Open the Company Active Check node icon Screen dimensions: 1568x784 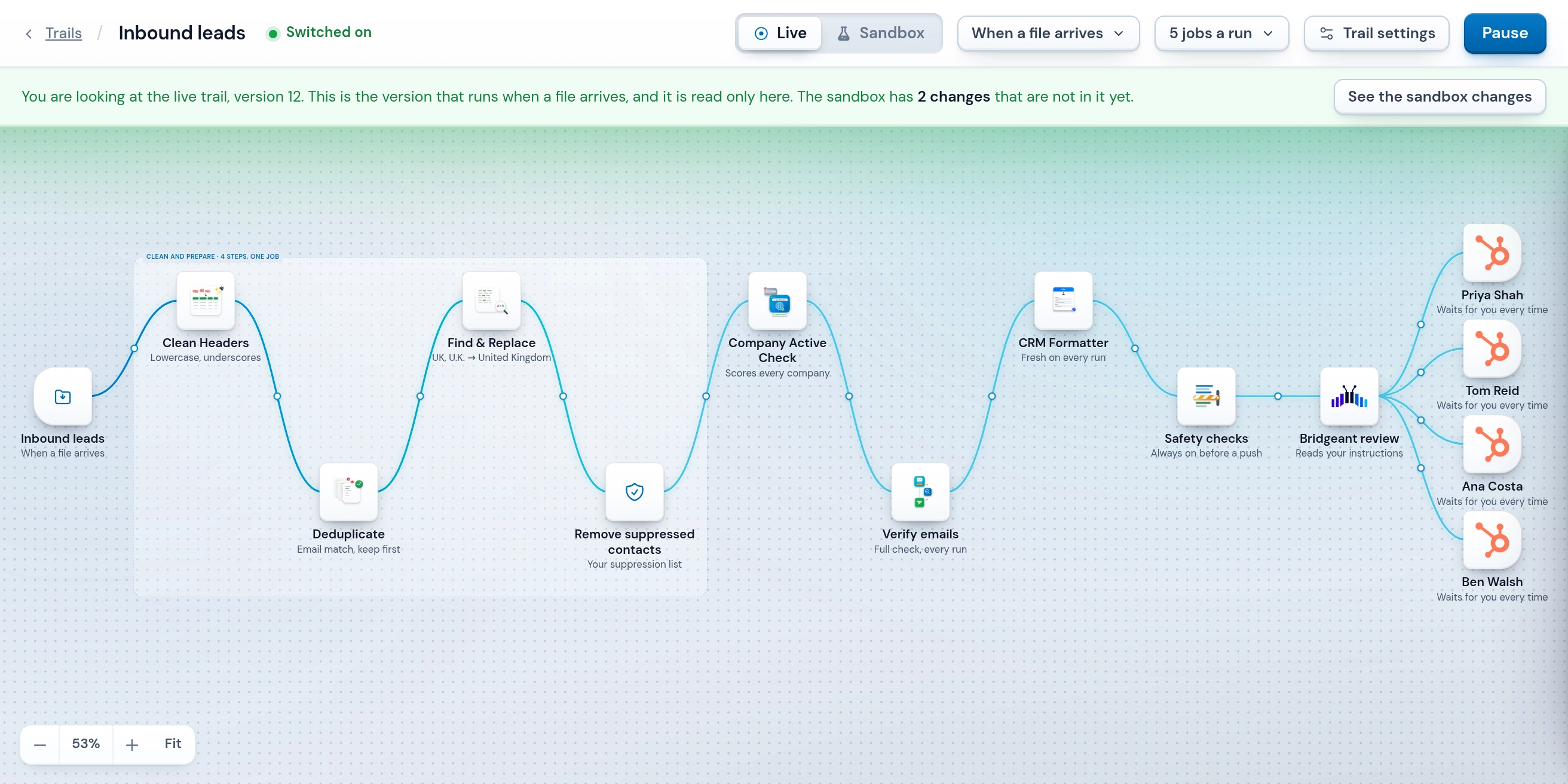tap(777, 301)
